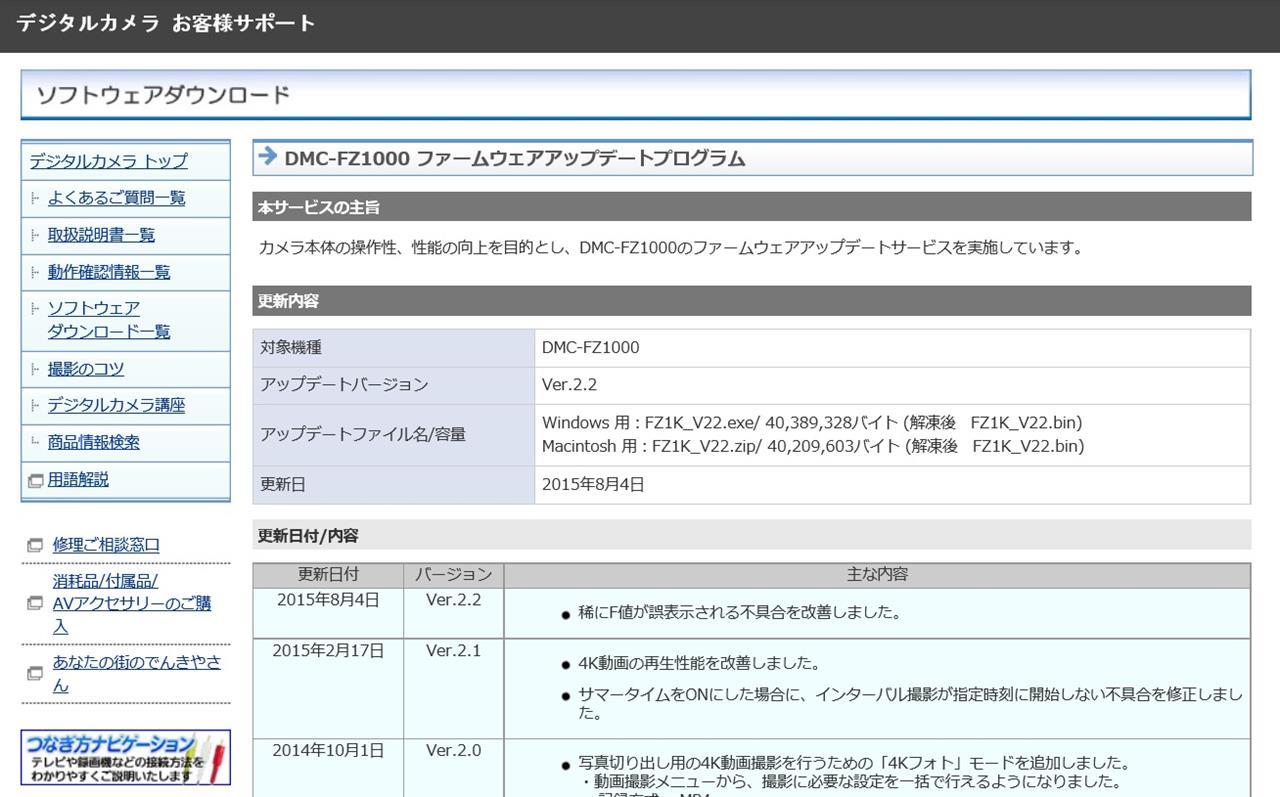
Task: Click new-window icon beside 修理ご相談窓口
Action: coord(35,546)
